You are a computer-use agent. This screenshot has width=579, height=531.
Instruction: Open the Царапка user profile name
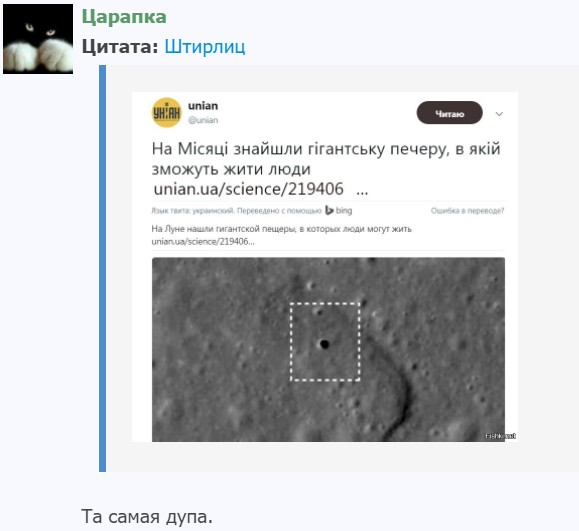(124, 17)
